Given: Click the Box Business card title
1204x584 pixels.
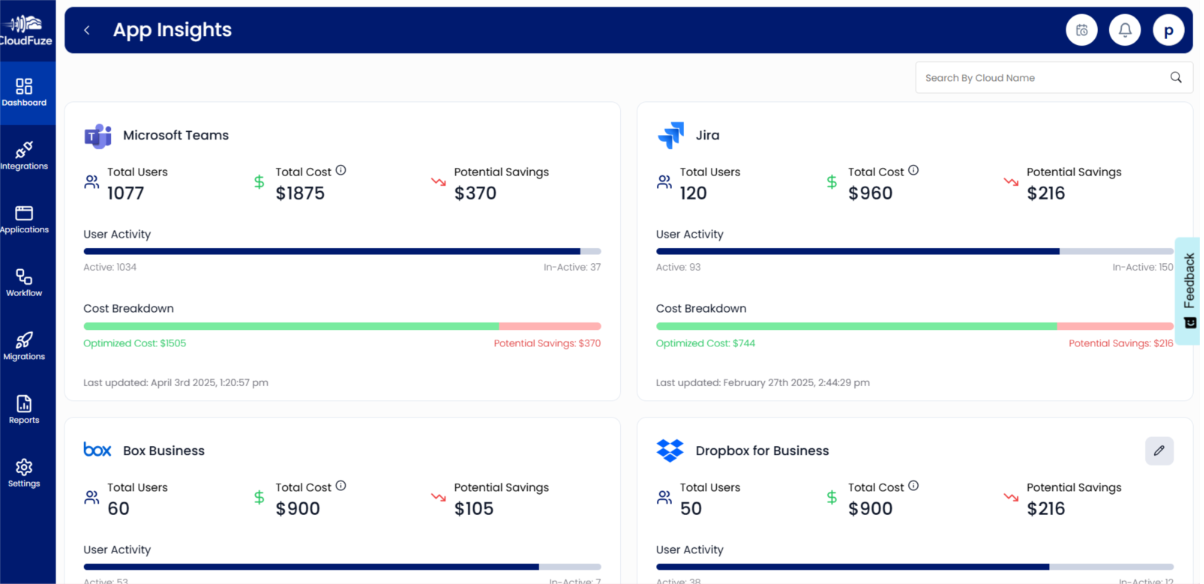Looking at the screenshot, I should pos(164,451).
